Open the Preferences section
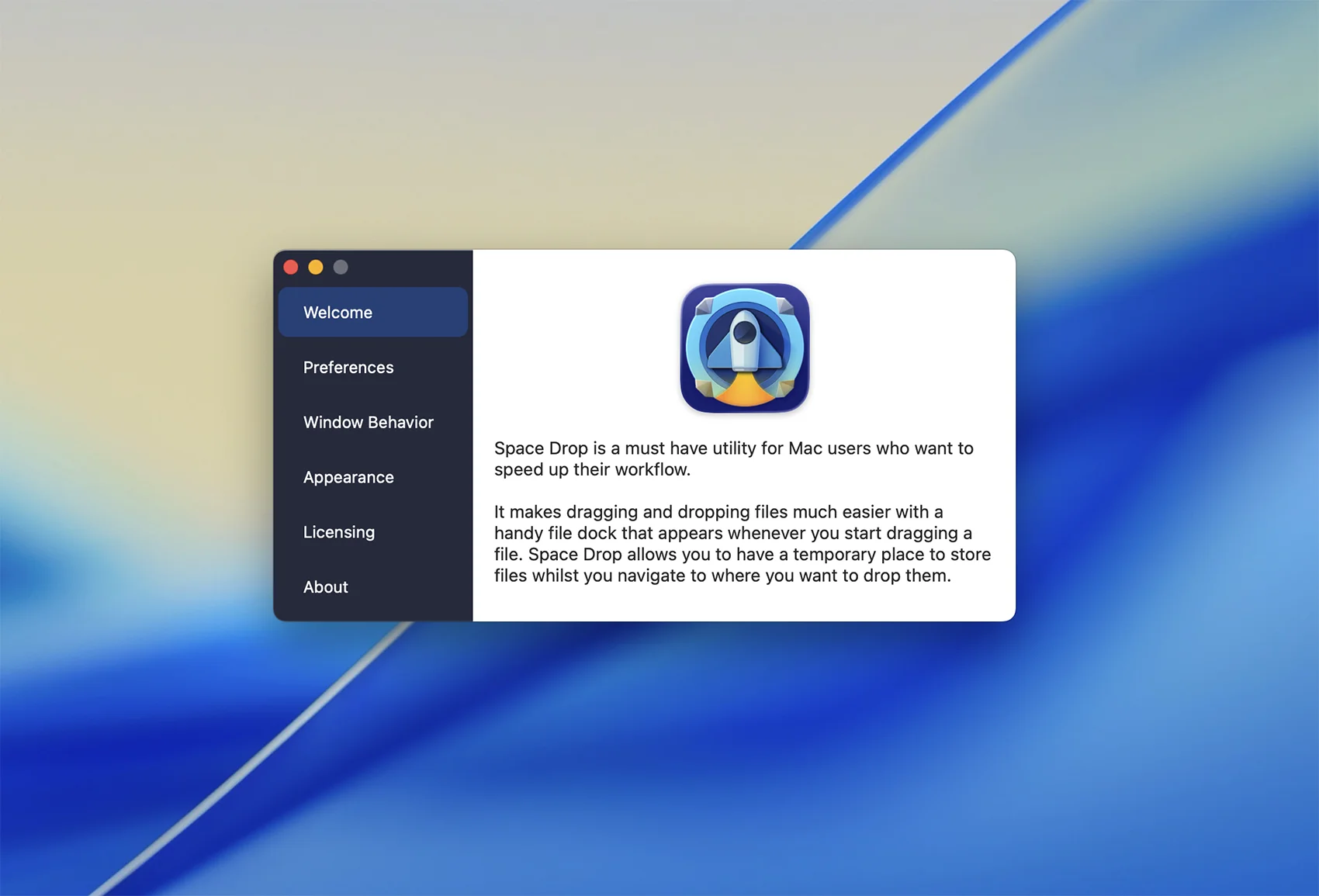Screen dimensions: 1319x896 pyautogui.click(x=348, y=368)
